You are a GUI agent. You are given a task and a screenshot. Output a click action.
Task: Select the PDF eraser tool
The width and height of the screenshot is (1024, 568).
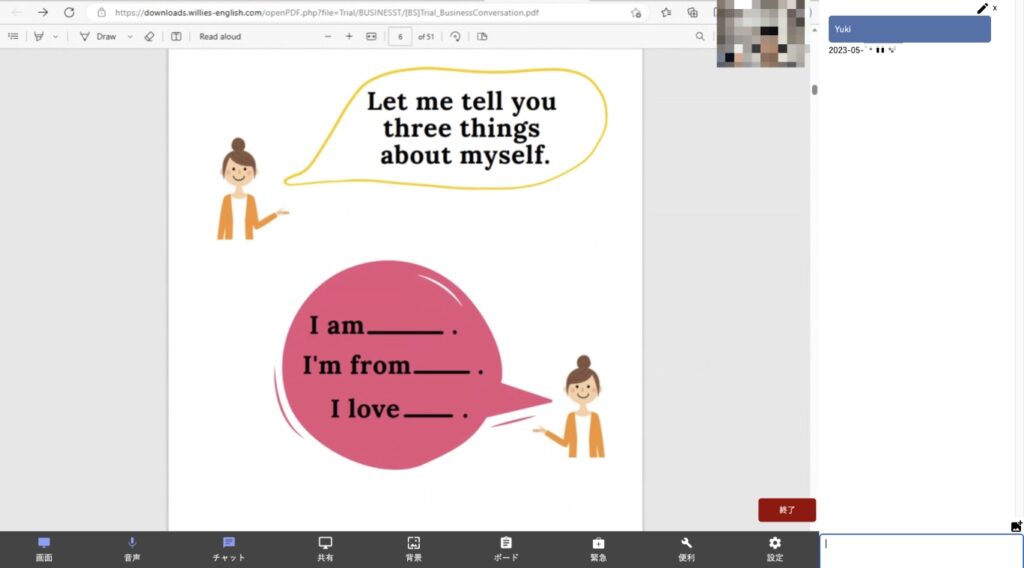pos(149,37)
